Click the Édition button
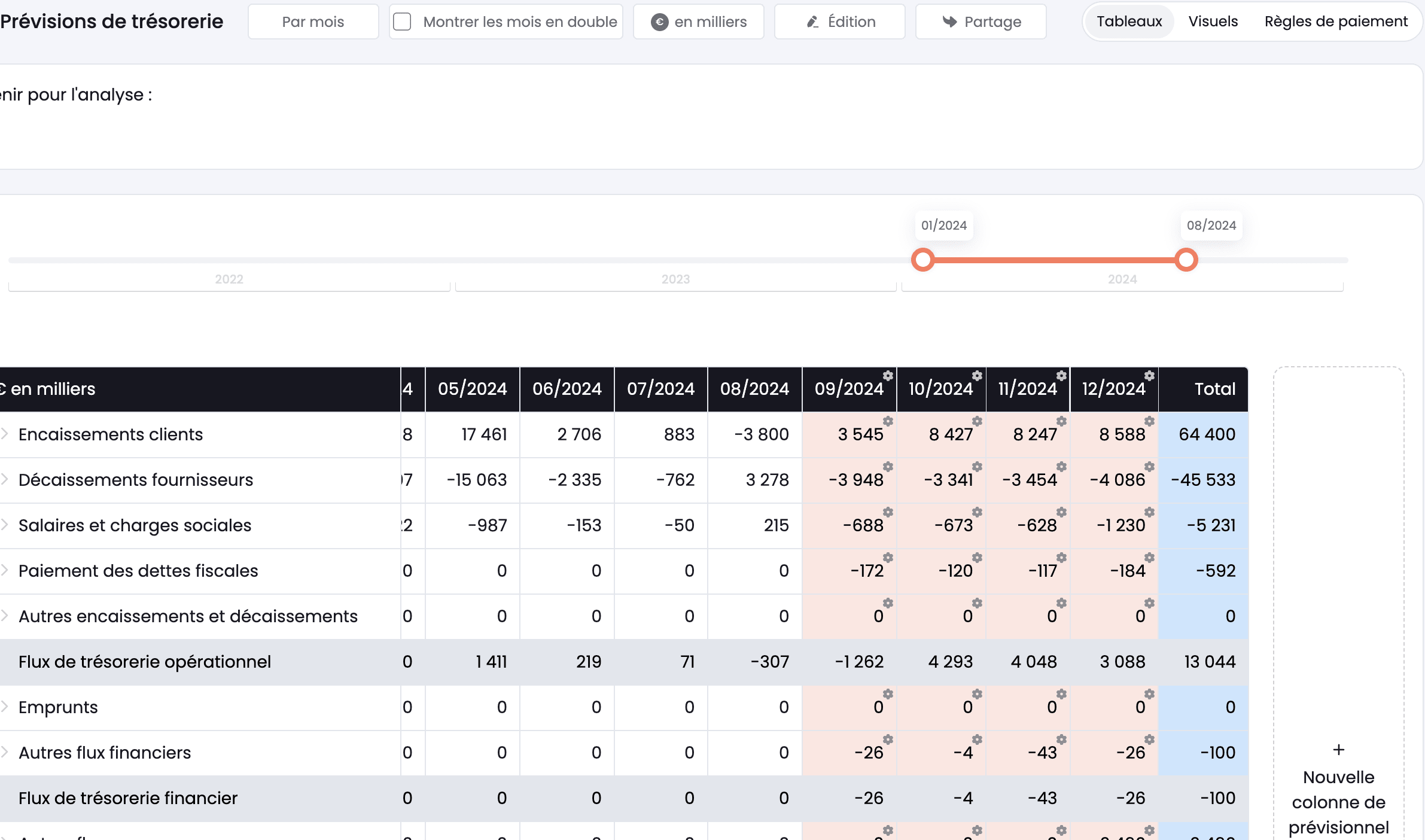This screenshot has height=840, width=1425. pos(839,22)
